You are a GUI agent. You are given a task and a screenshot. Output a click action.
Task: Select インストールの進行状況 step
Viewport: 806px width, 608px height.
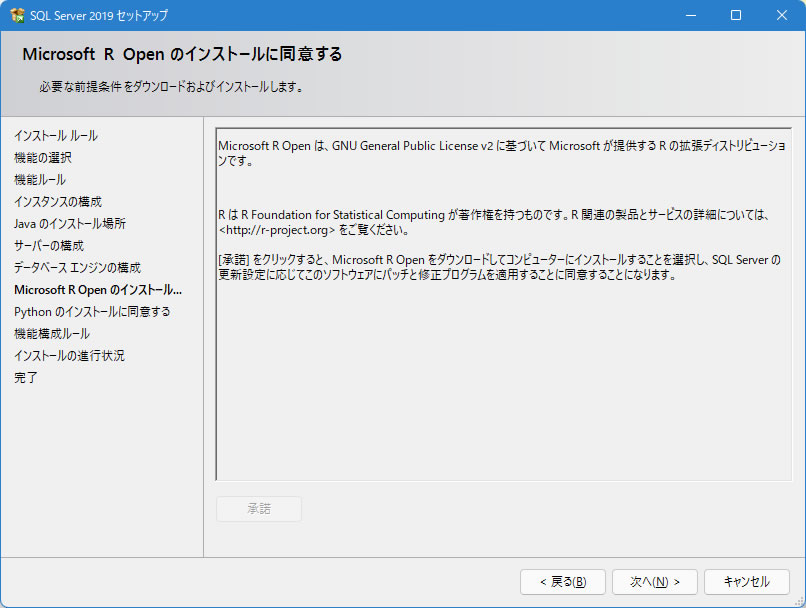[69, 355]
